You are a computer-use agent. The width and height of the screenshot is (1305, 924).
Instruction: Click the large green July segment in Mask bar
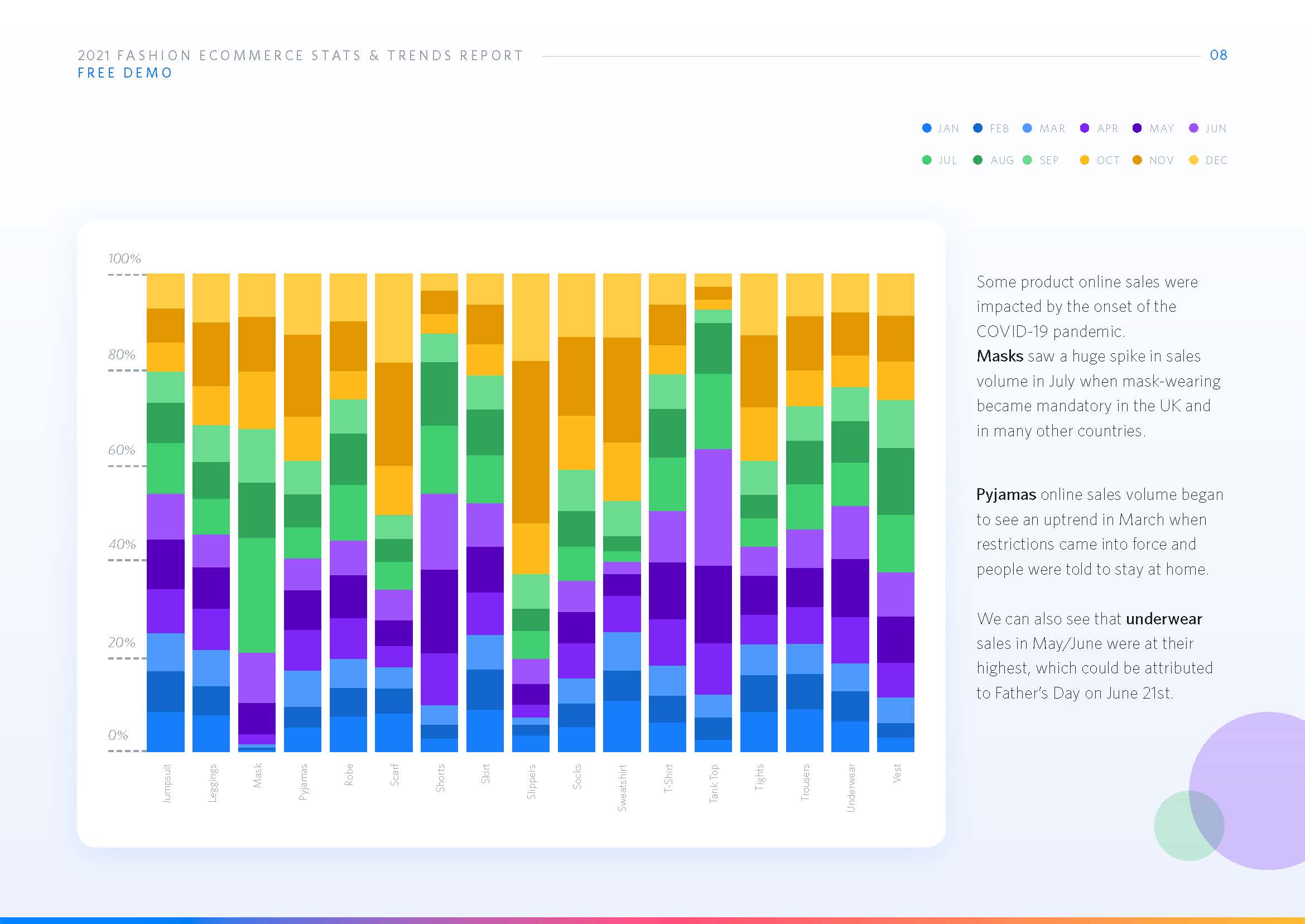coord(257,595)
